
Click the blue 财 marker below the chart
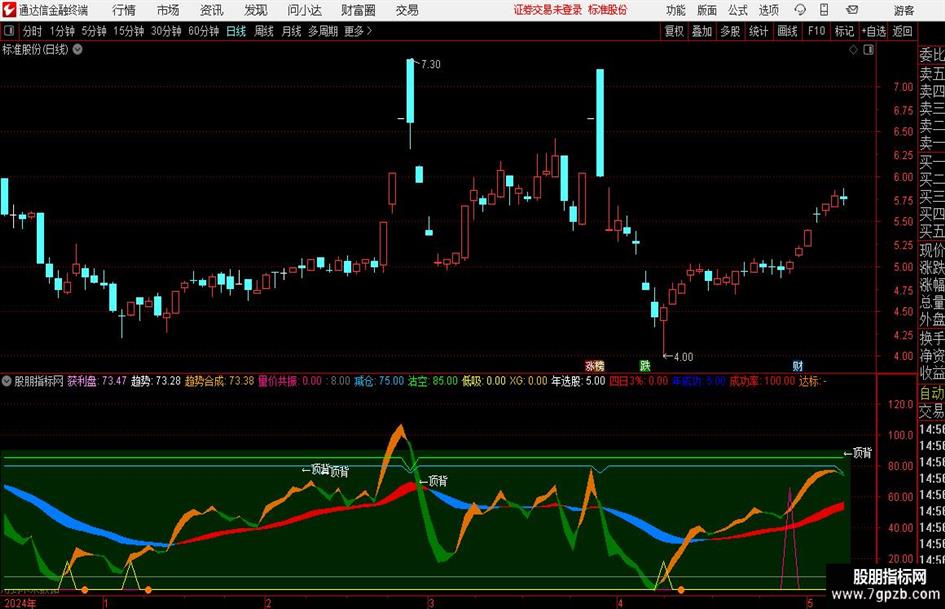(797, 365)
